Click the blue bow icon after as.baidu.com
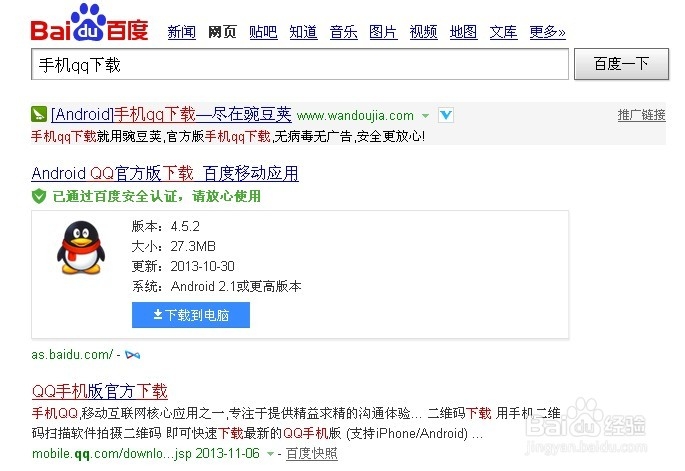Viewport: 685px width, 471px height. tap(132, 355)
